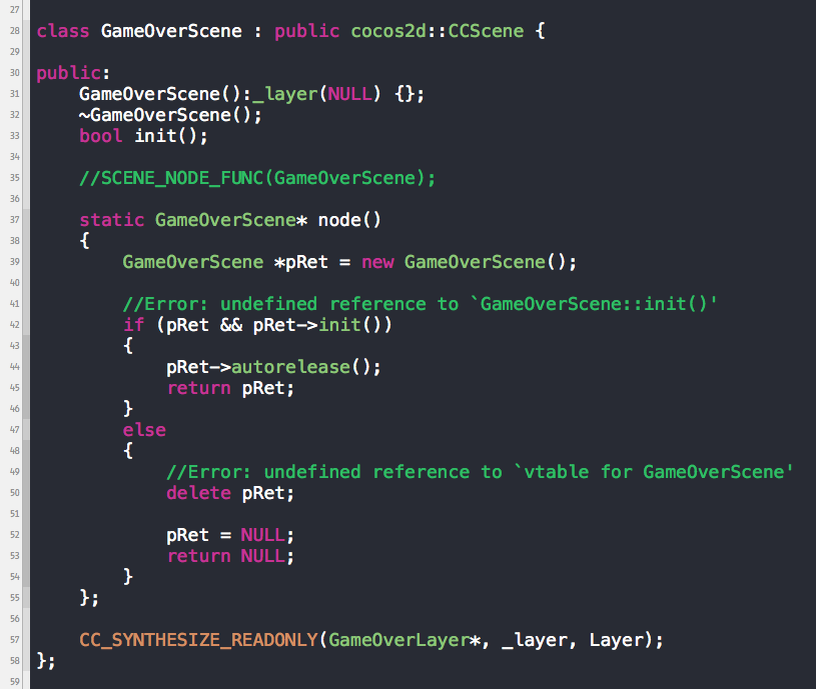Place cursor on CC_SYNTHESIZE_READONLY macro name

198,640
